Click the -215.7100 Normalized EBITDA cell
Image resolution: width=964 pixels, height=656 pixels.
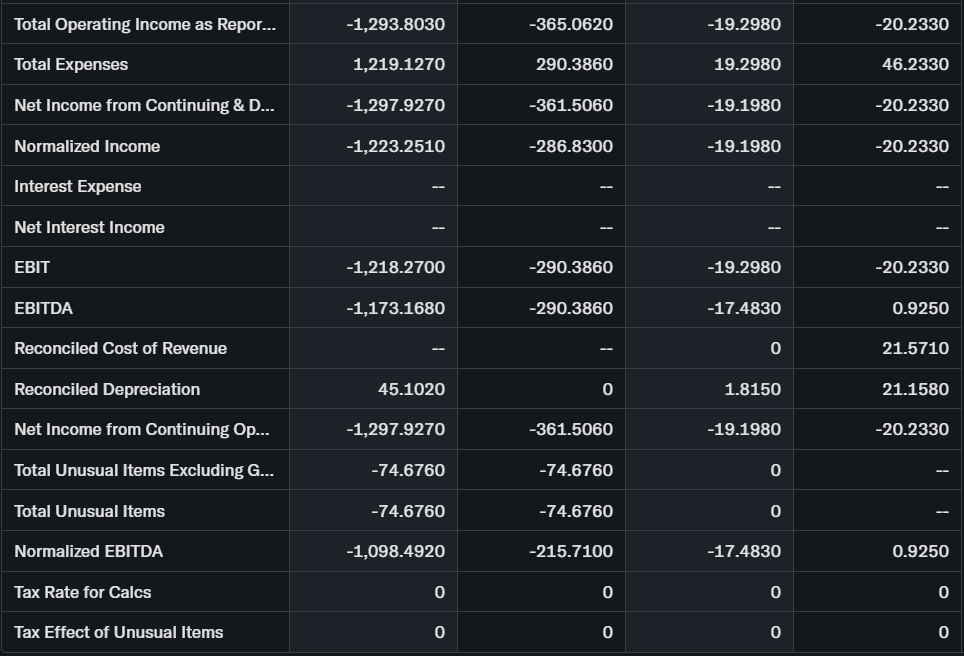(571, 551)
